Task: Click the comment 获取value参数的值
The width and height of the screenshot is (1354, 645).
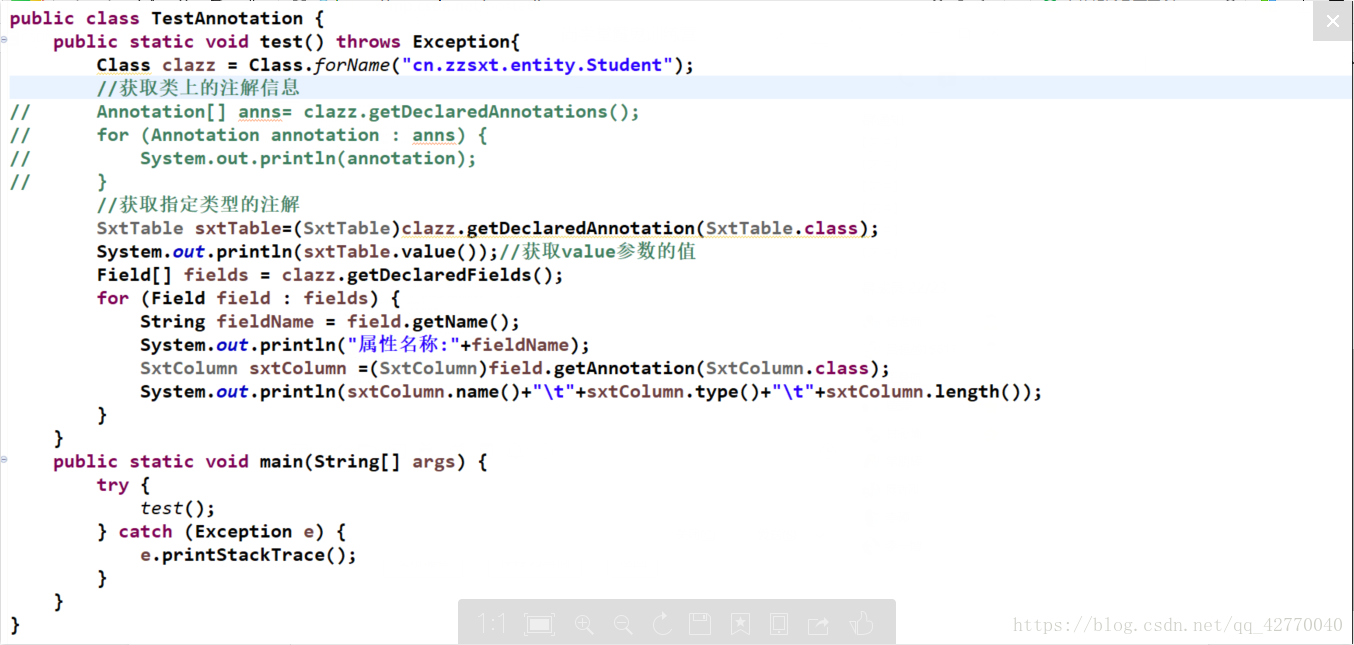Action: (597, 252)
